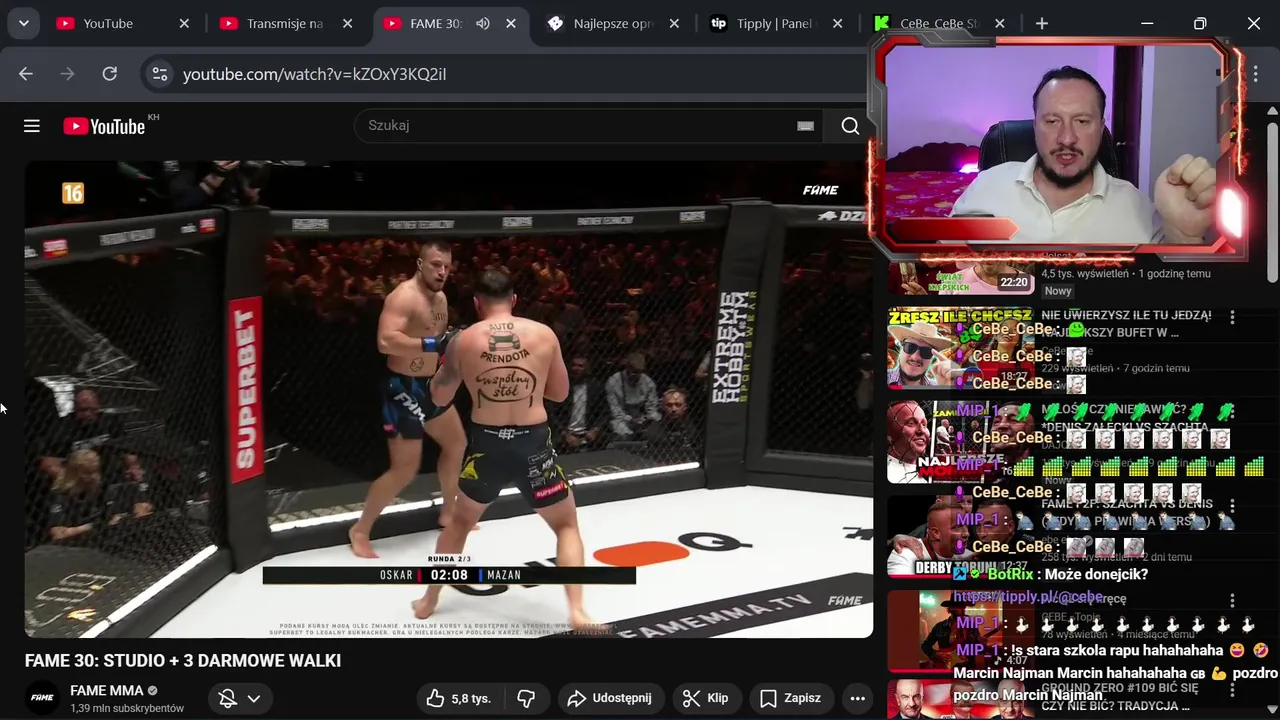The image size is (1280, 720).
Task: Switch to the Tipply Panel tab
Action: (775, 23)
